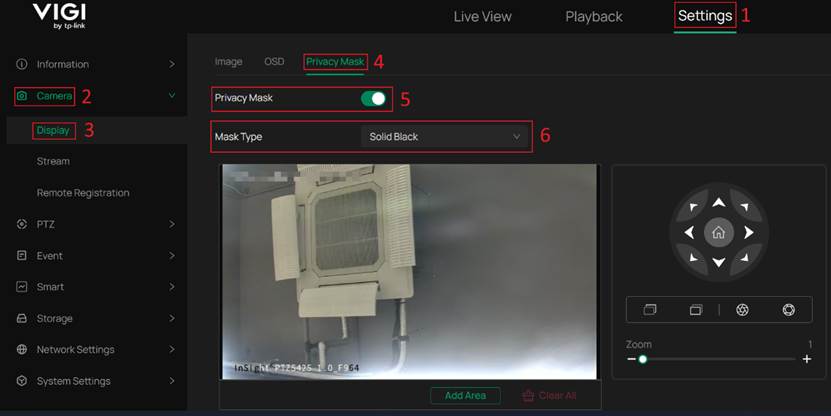Click the Add Area button

[465, 395]
